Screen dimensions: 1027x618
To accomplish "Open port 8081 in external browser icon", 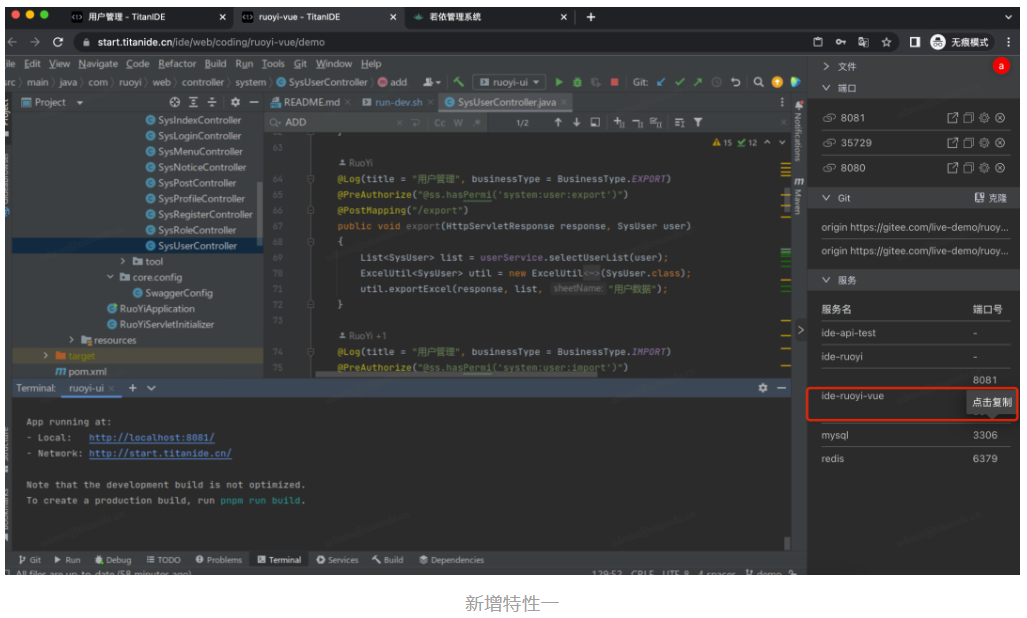I will [953, 118].
